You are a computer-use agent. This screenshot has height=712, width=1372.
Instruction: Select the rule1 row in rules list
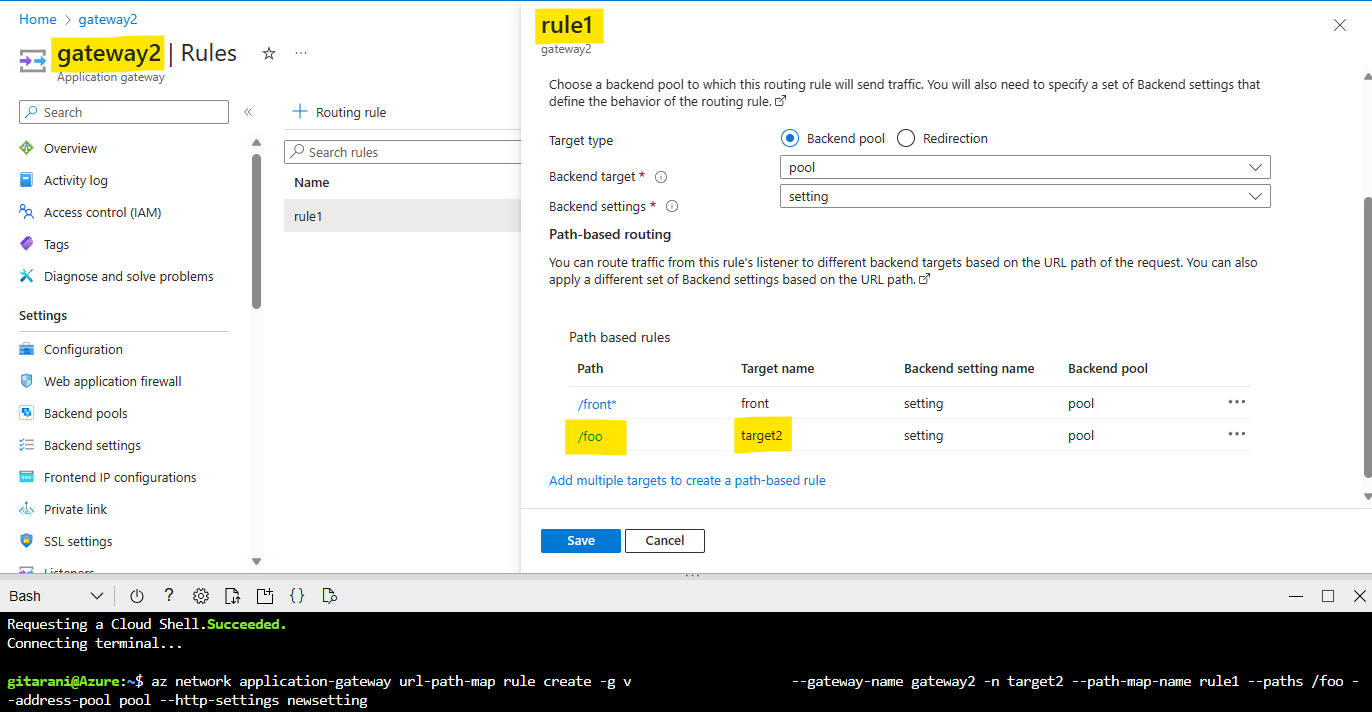coord(402,216)
